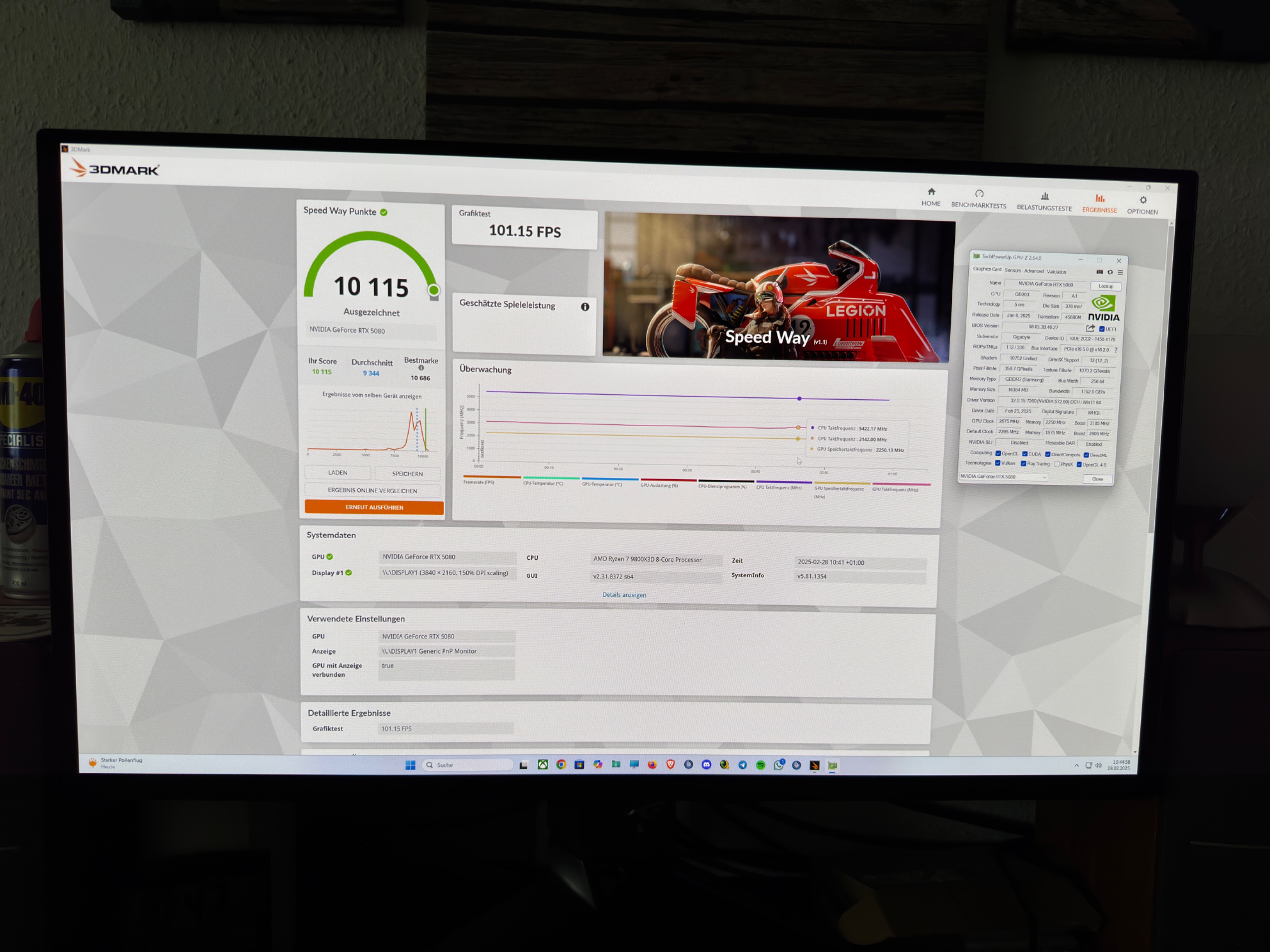
Task: Toggle the UEFI checkbox
Action: 1101,329
